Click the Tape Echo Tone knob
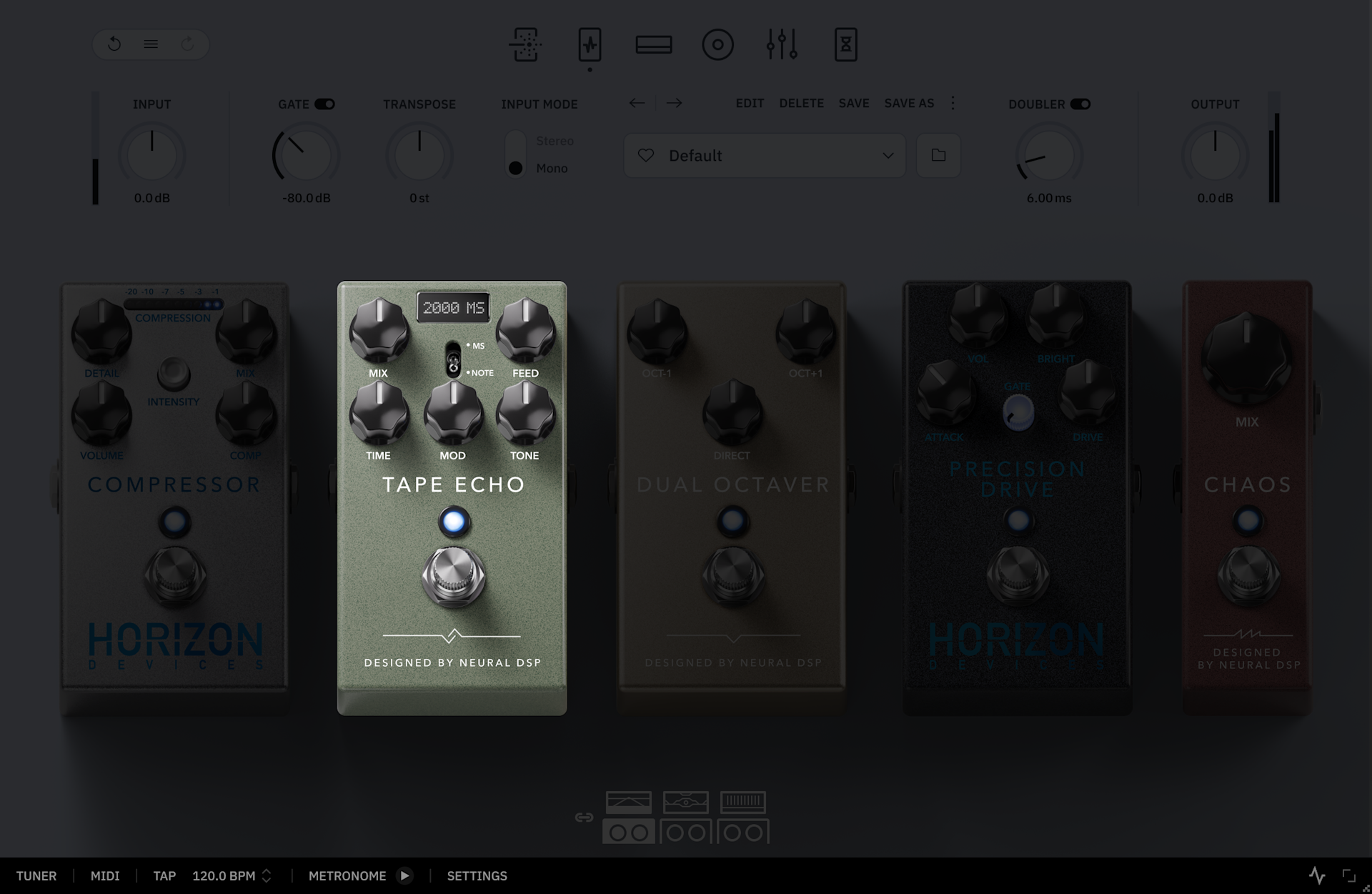The height and width of the screenshot is (894, 1372). tap(525, 412)
